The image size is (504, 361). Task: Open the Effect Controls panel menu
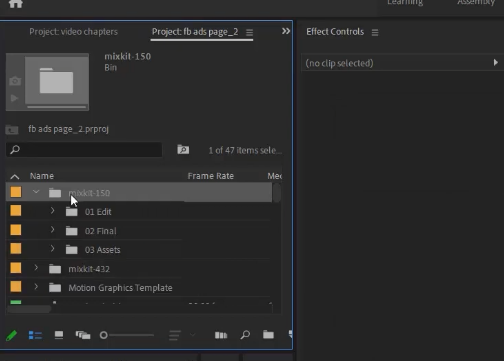(x=375, y=32)
